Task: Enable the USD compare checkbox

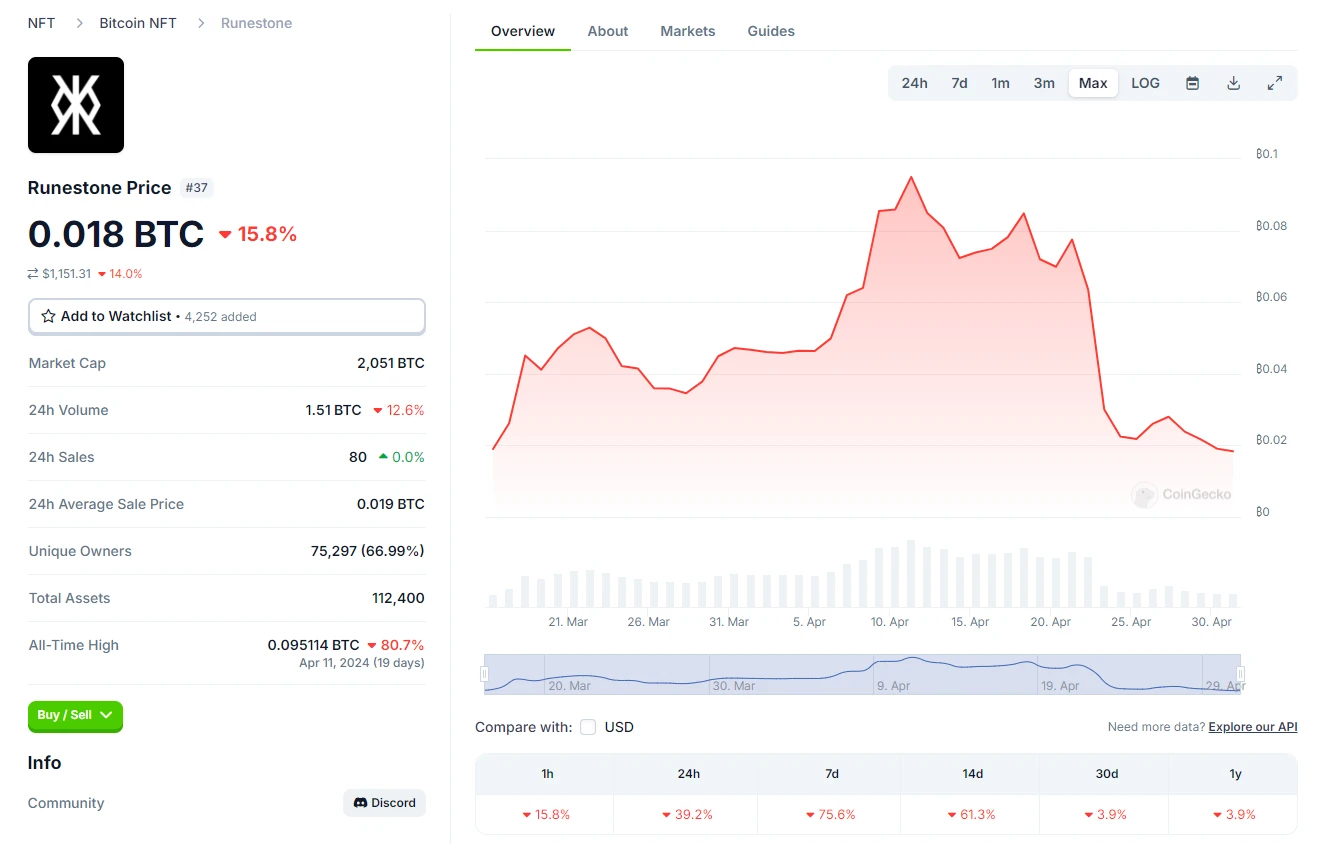Action: (588, 727)
